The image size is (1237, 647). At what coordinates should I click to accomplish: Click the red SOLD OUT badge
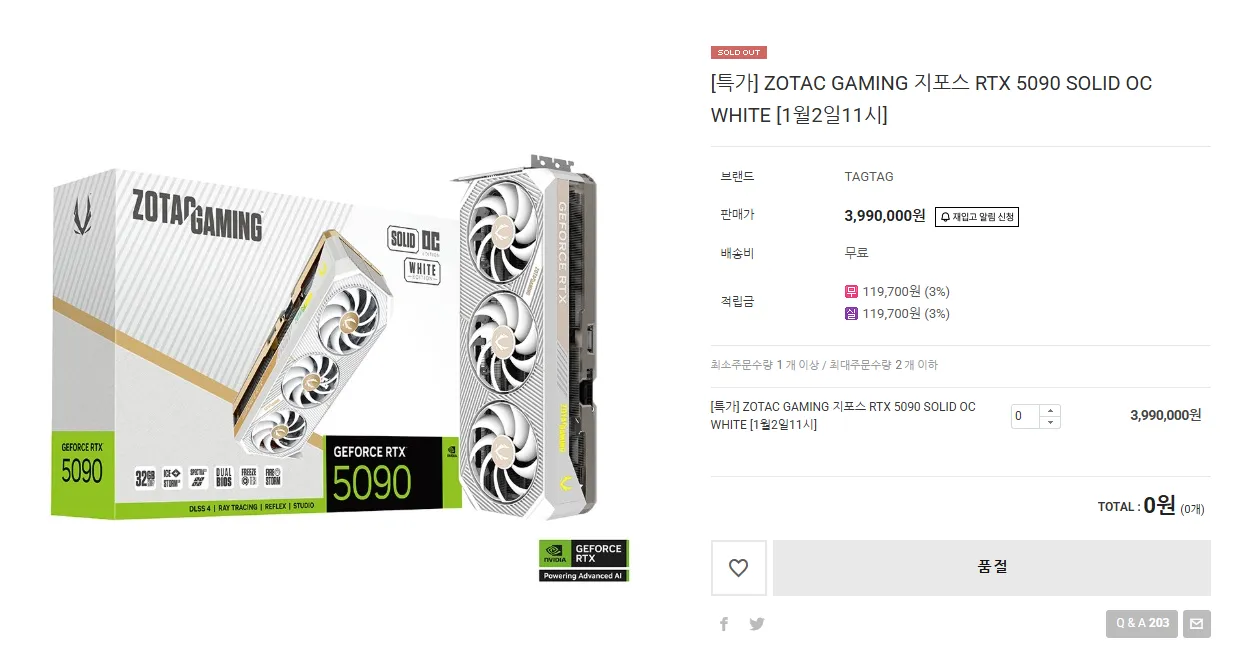tap(739, 52)
